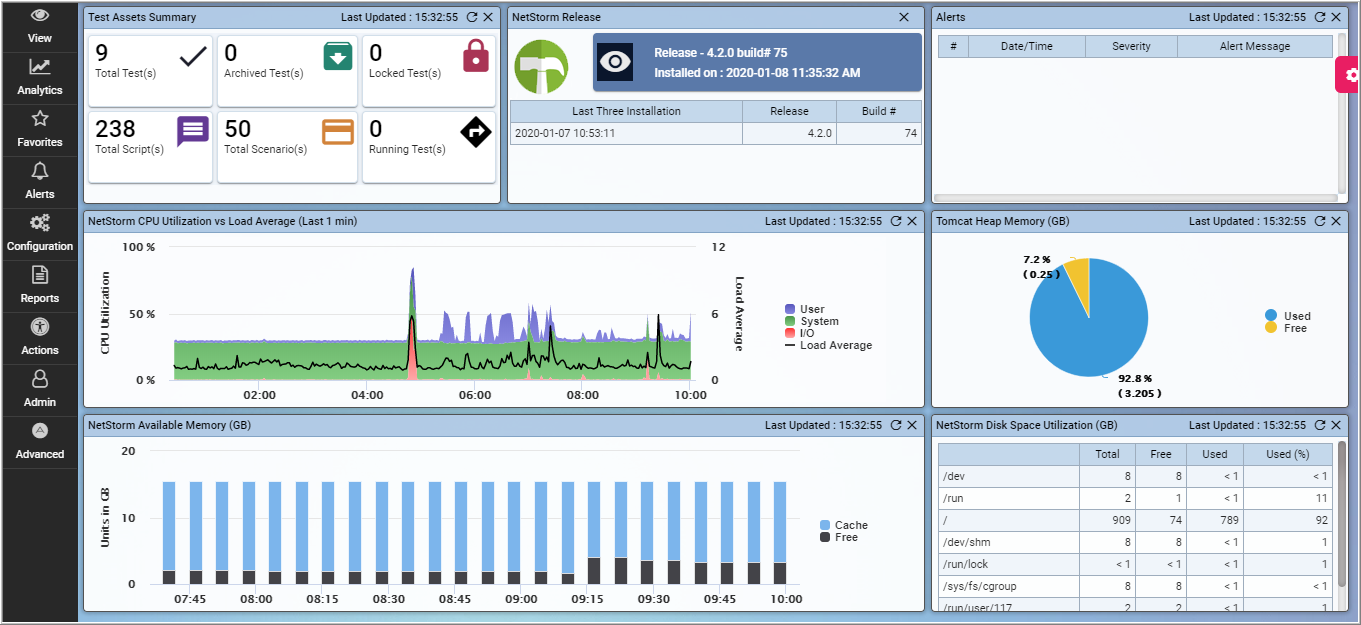Image resolution: width=1361 pixels, height=625 pixels.
Task: Click the 10:00 bar in available memory chart
Action: [780, 533]
